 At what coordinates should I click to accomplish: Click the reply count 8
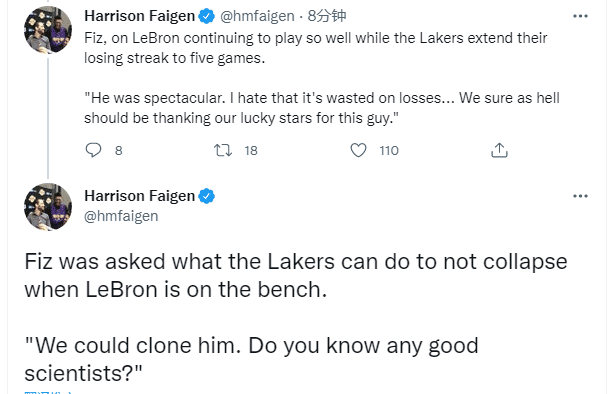pos(119,150)
